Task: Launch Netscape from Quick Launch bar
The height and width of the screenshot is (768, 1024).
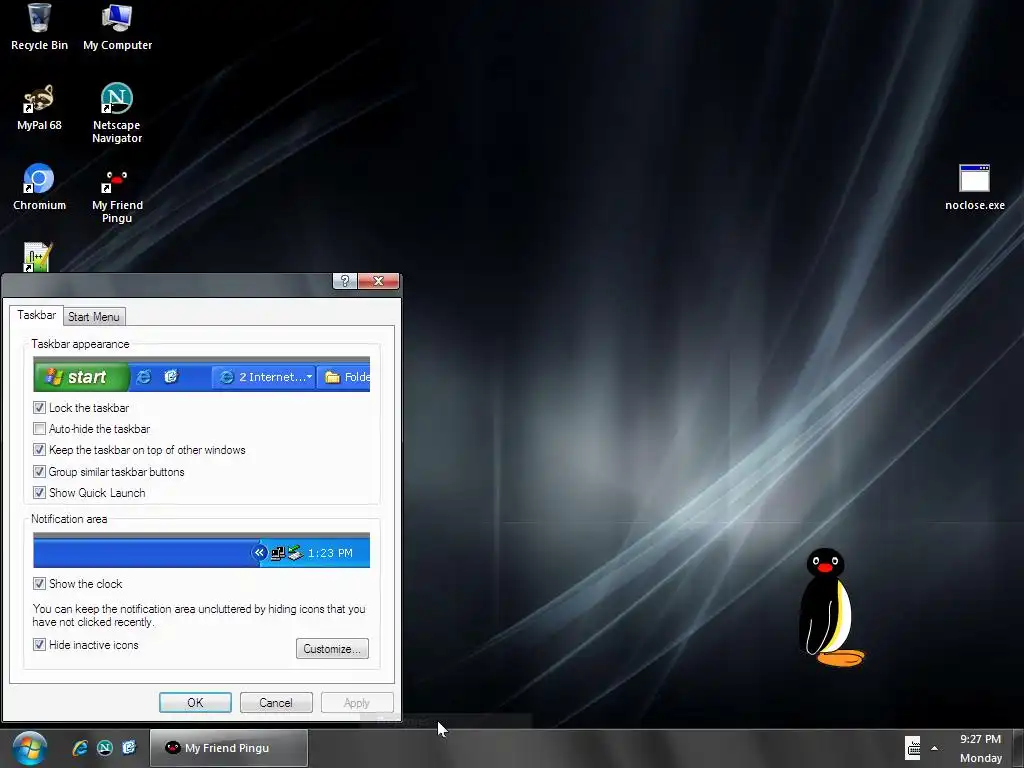Action: [x=104, y=748]
